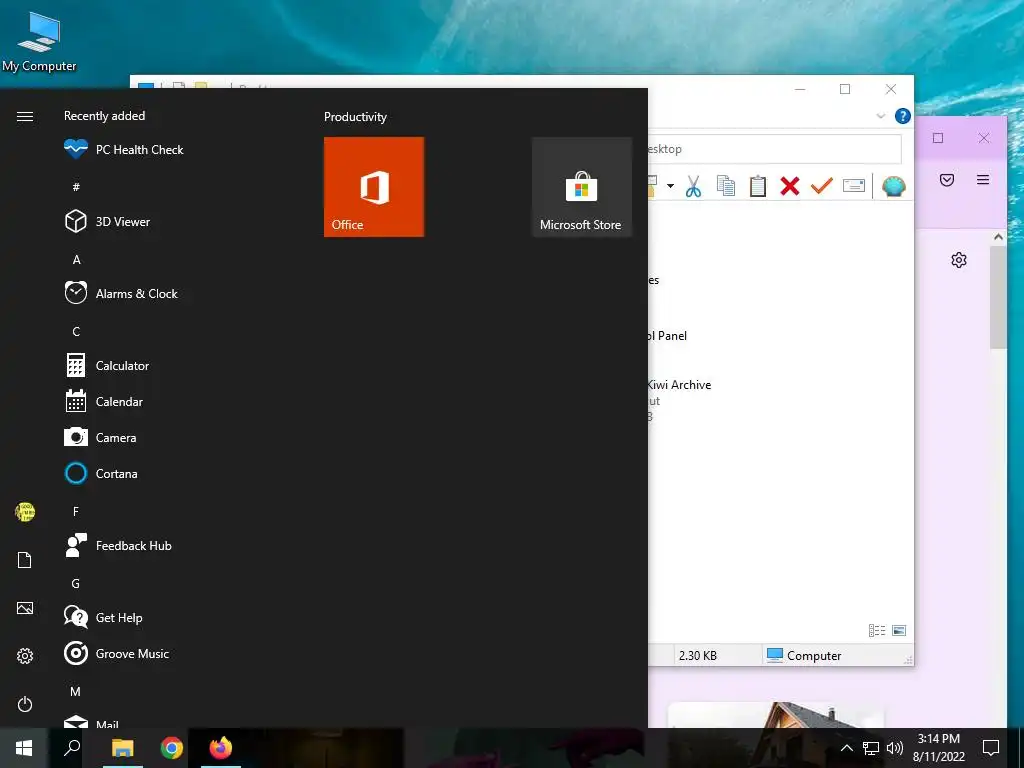Open dropdown arrow beside folder toolbar icon
This screenshot has width=1024, height=768.
[x=670, y=186]
